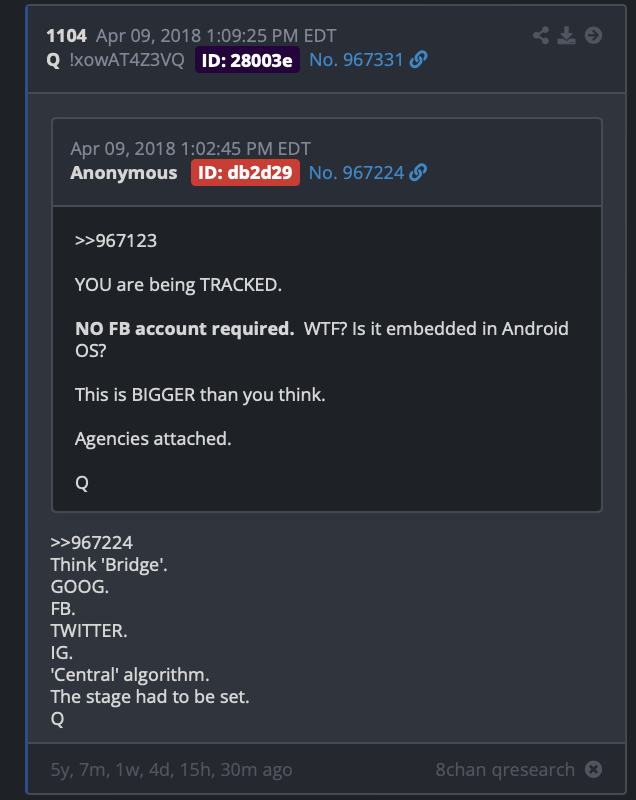
Task: Click the share icon on post 1104
Action: [541, 35]
